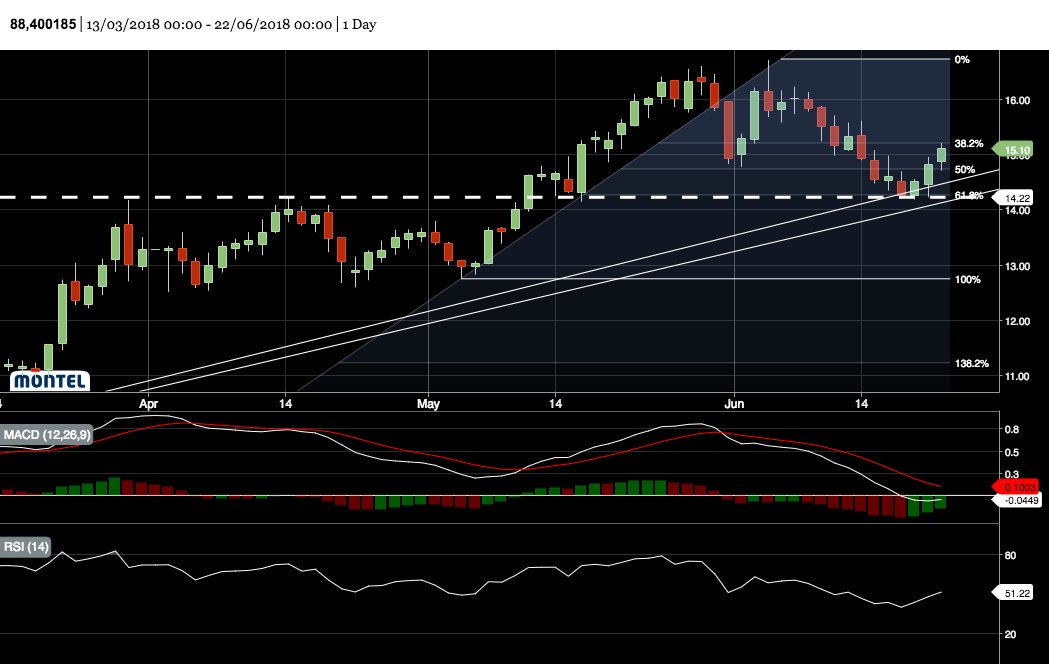Click the Fibonacci 138.2% level label
This screenshot has height=664, width=1049.
tap(971, 363)
